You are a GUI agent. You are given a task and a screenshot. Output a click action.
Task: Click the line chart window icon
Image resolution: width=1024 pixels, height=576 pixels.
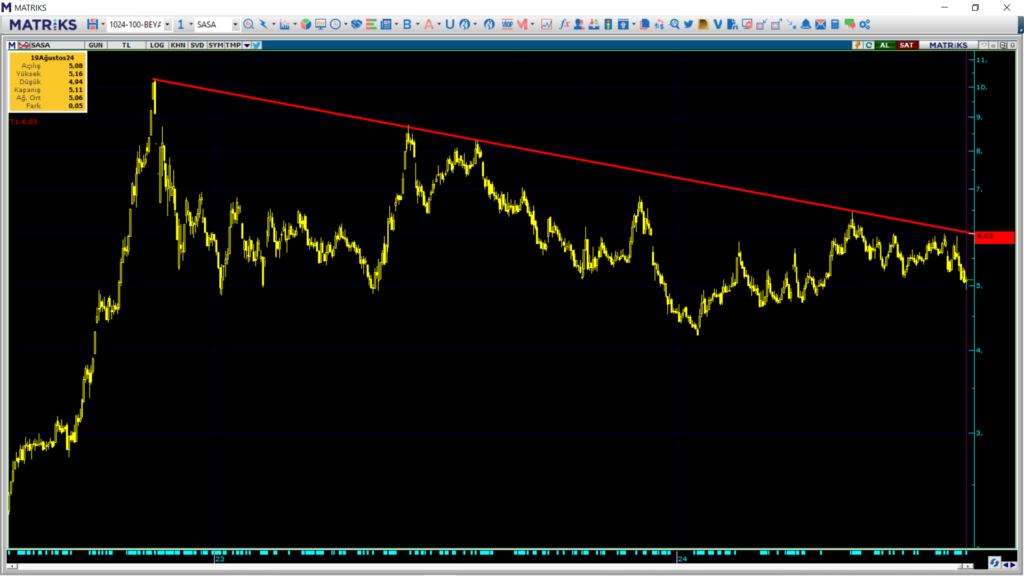coord(546,24)
